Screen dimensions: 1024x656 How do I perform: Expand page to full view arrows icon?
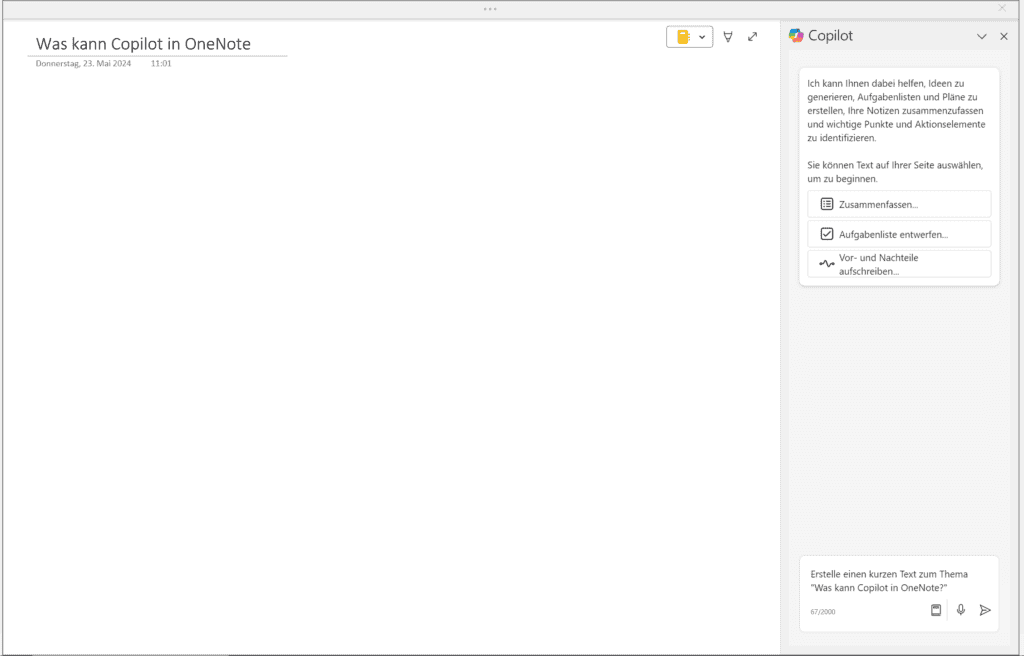tap(752, 37)
